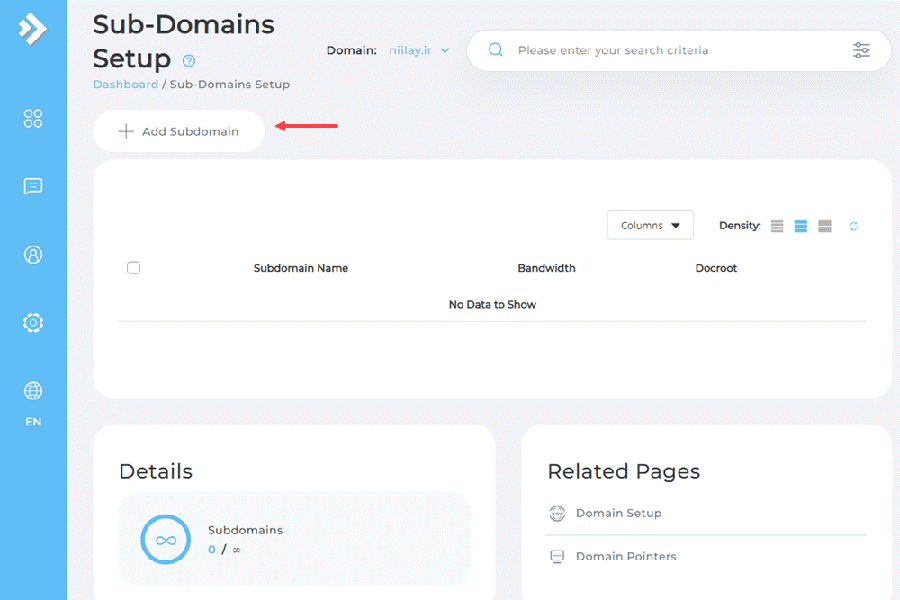Viewport: 900px width, 600px height.
Task: Go to Dashboard breadcrumb link
Action: [125, 85]
